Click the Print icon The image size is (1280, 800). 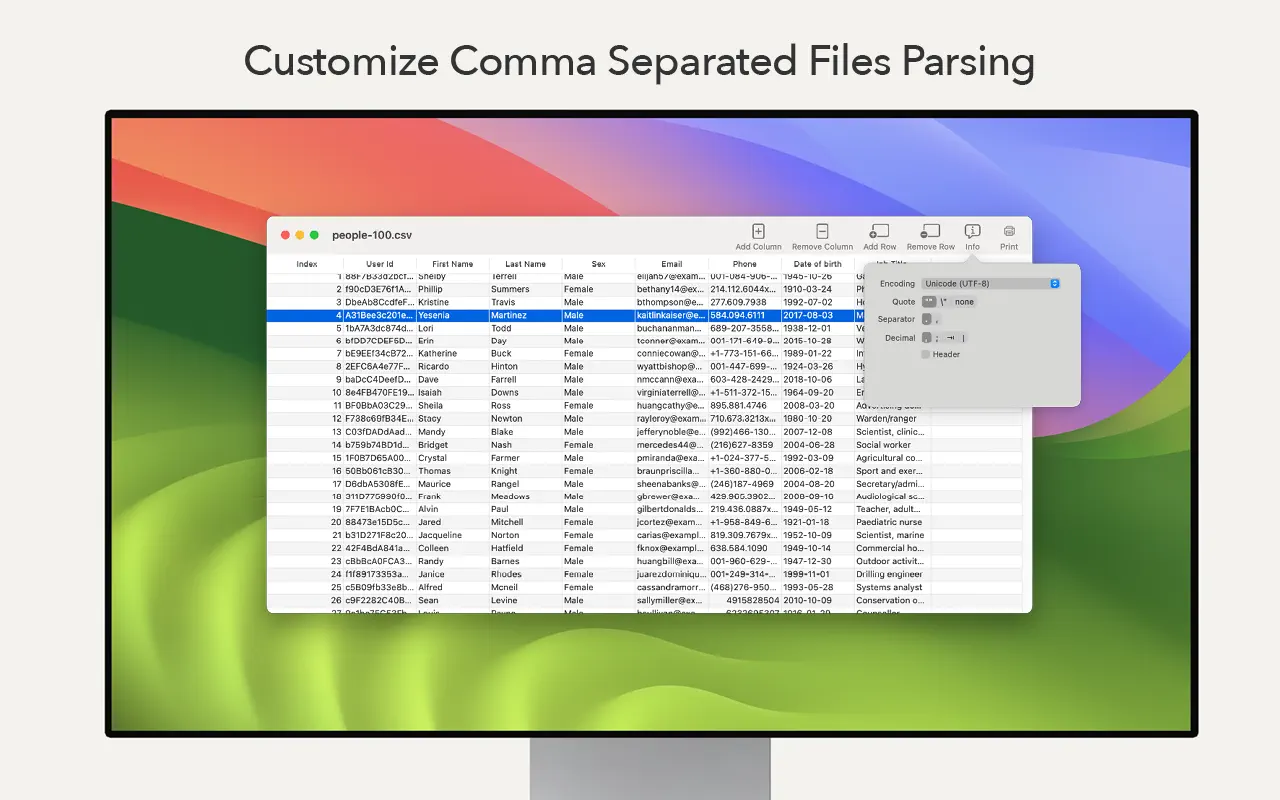[x=1008, y=231]
